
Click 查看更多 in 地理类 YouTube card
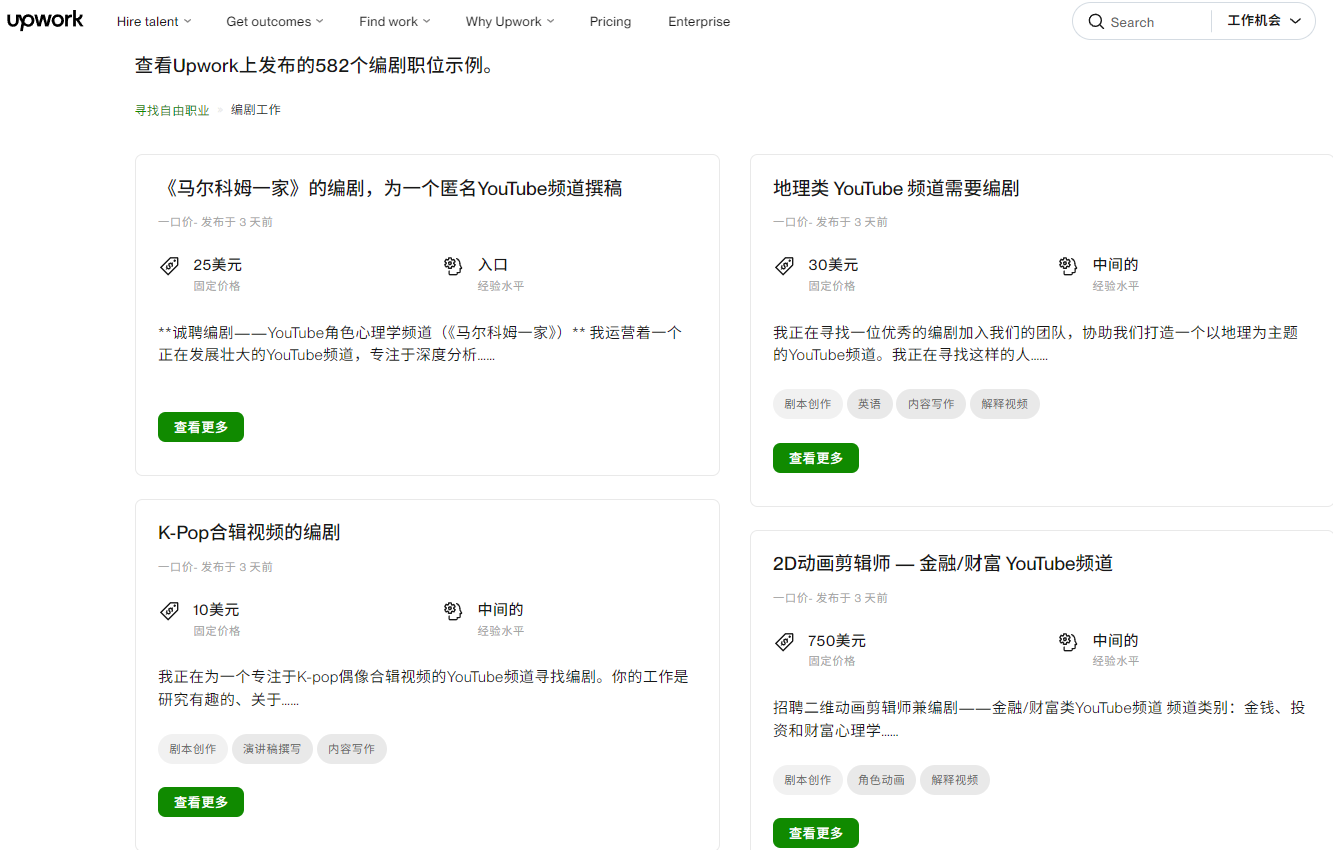tap(816, 458)
